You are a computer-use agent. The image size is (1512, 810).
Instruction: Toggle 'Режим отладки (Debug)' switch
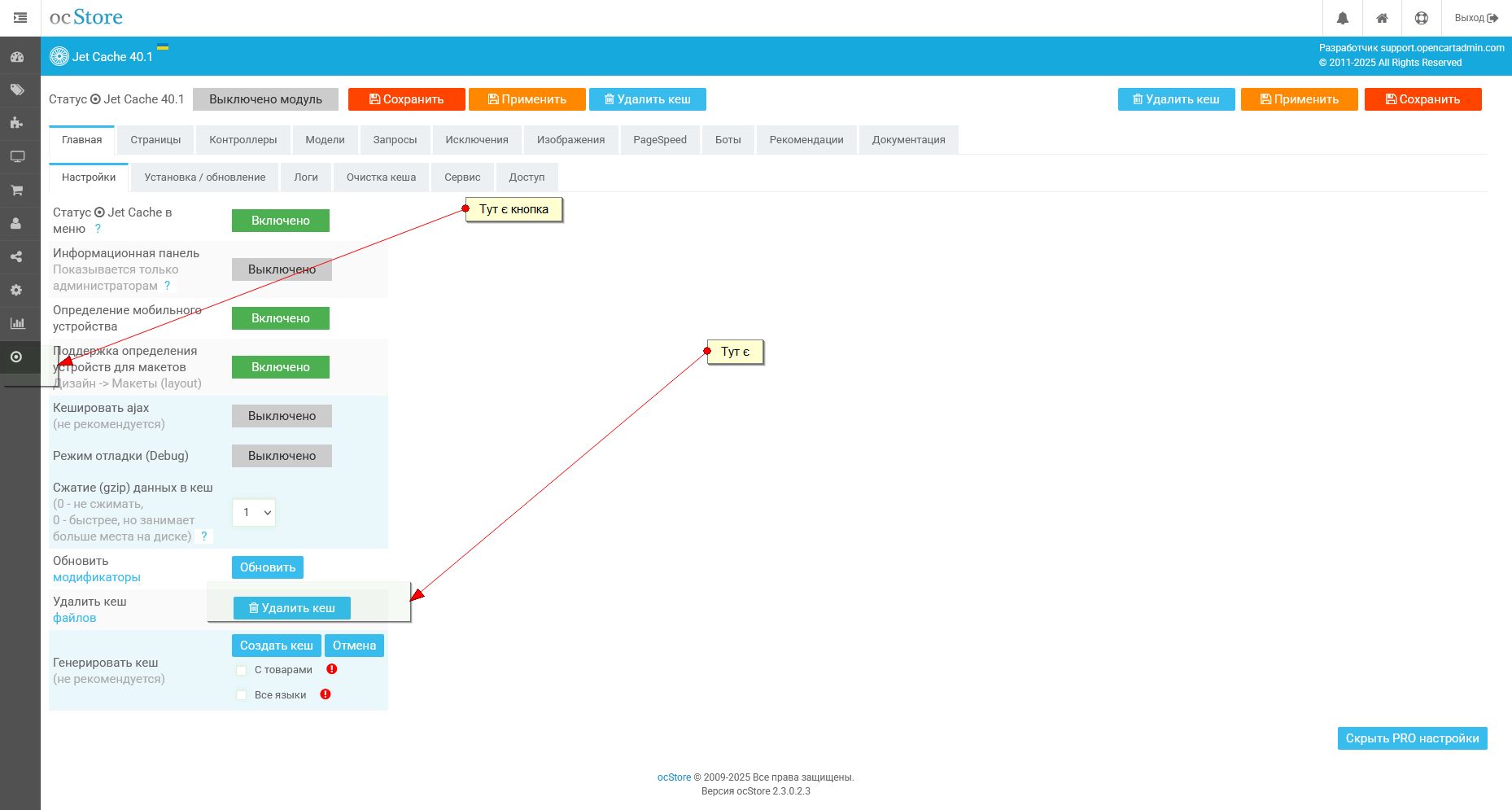[x=282, y=456]
